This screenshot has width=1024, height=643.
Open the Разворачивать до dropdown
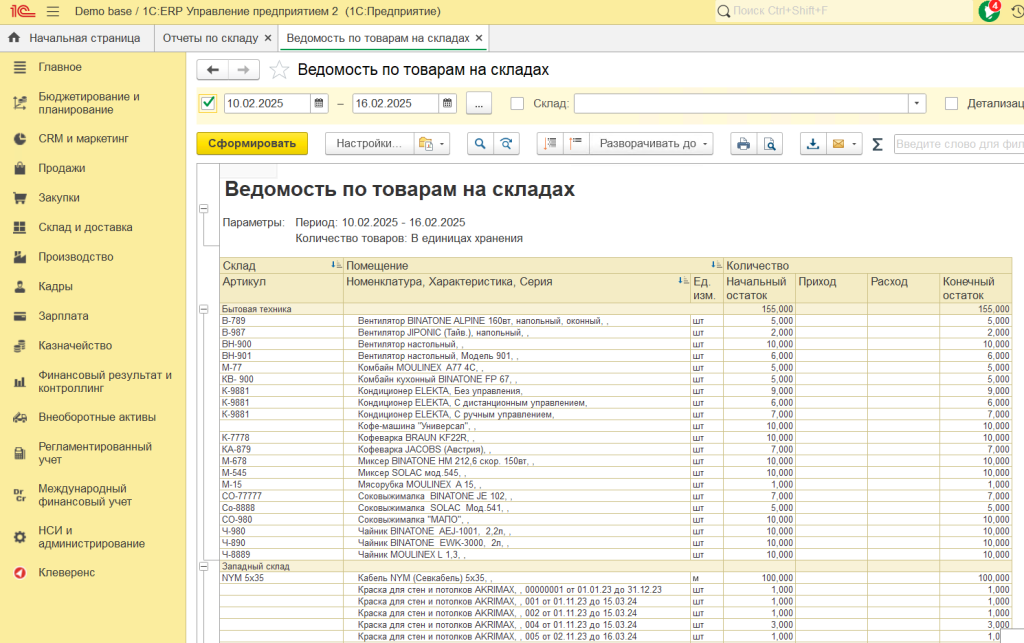tap(652, 144)
